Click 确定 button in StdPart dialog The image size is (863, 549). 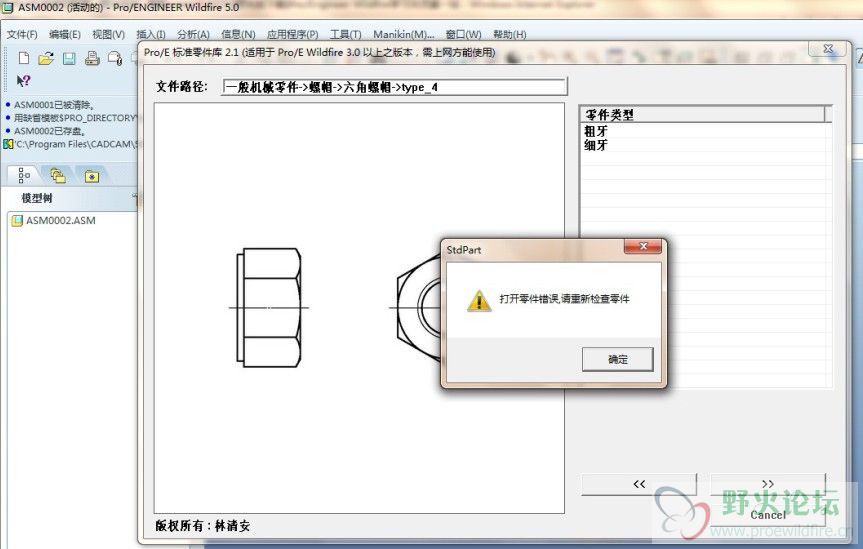pyautogui.click(x=618, y=360)
